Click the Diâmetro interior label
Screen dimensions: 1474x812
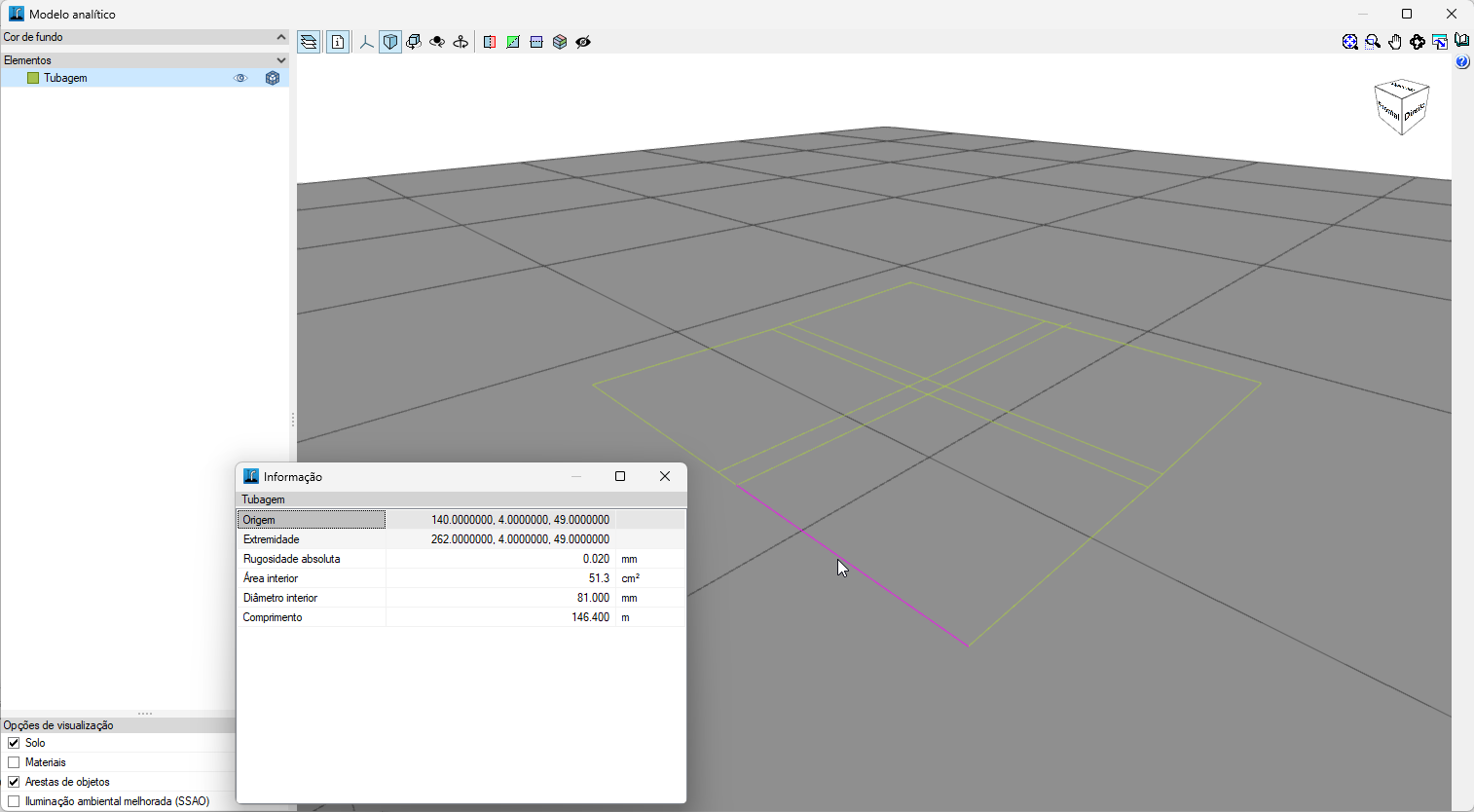[280, 598]
